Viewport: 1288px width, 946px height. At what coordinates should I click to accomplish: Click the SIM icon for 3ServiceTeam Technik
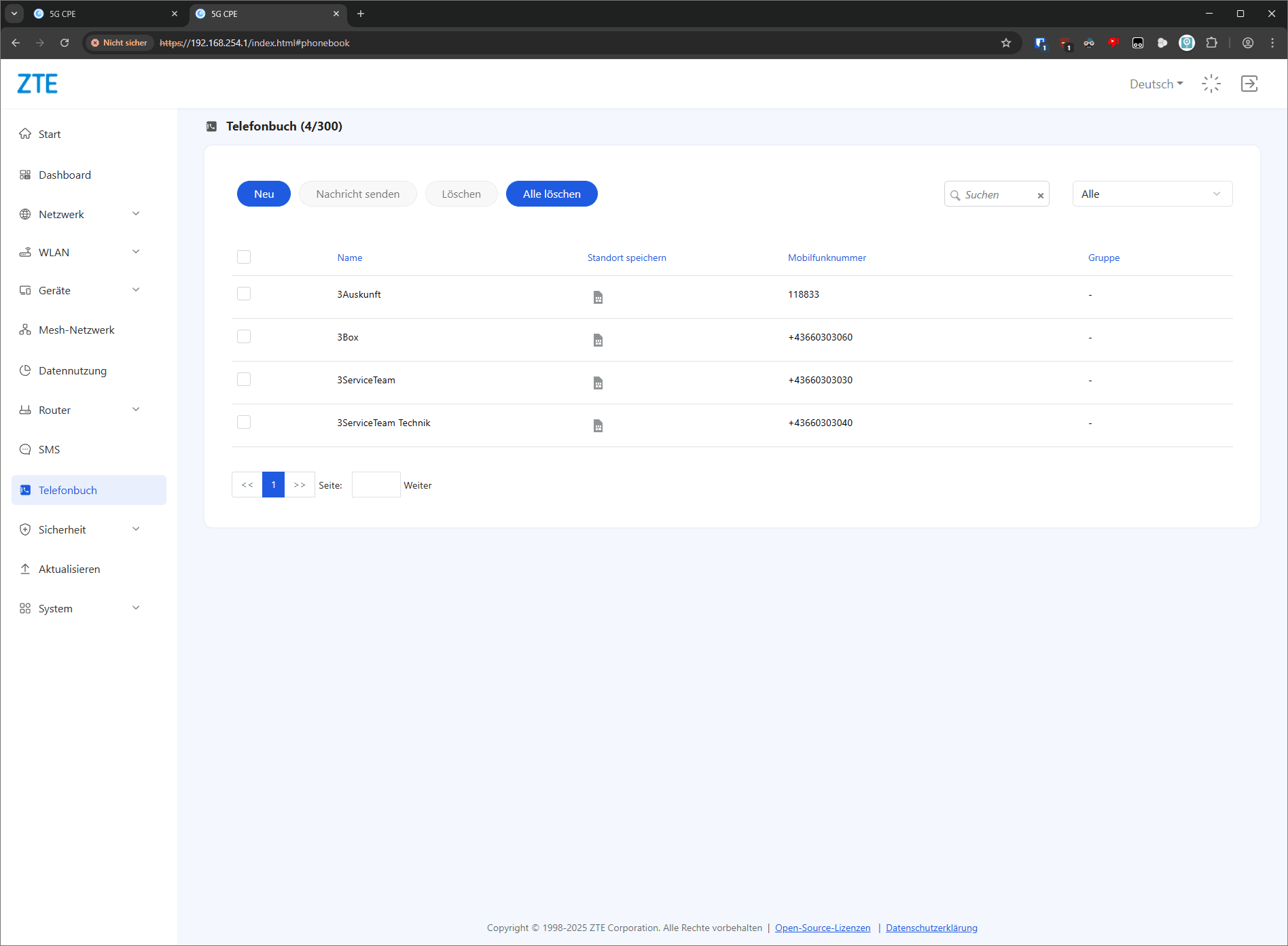click(598, 425)
